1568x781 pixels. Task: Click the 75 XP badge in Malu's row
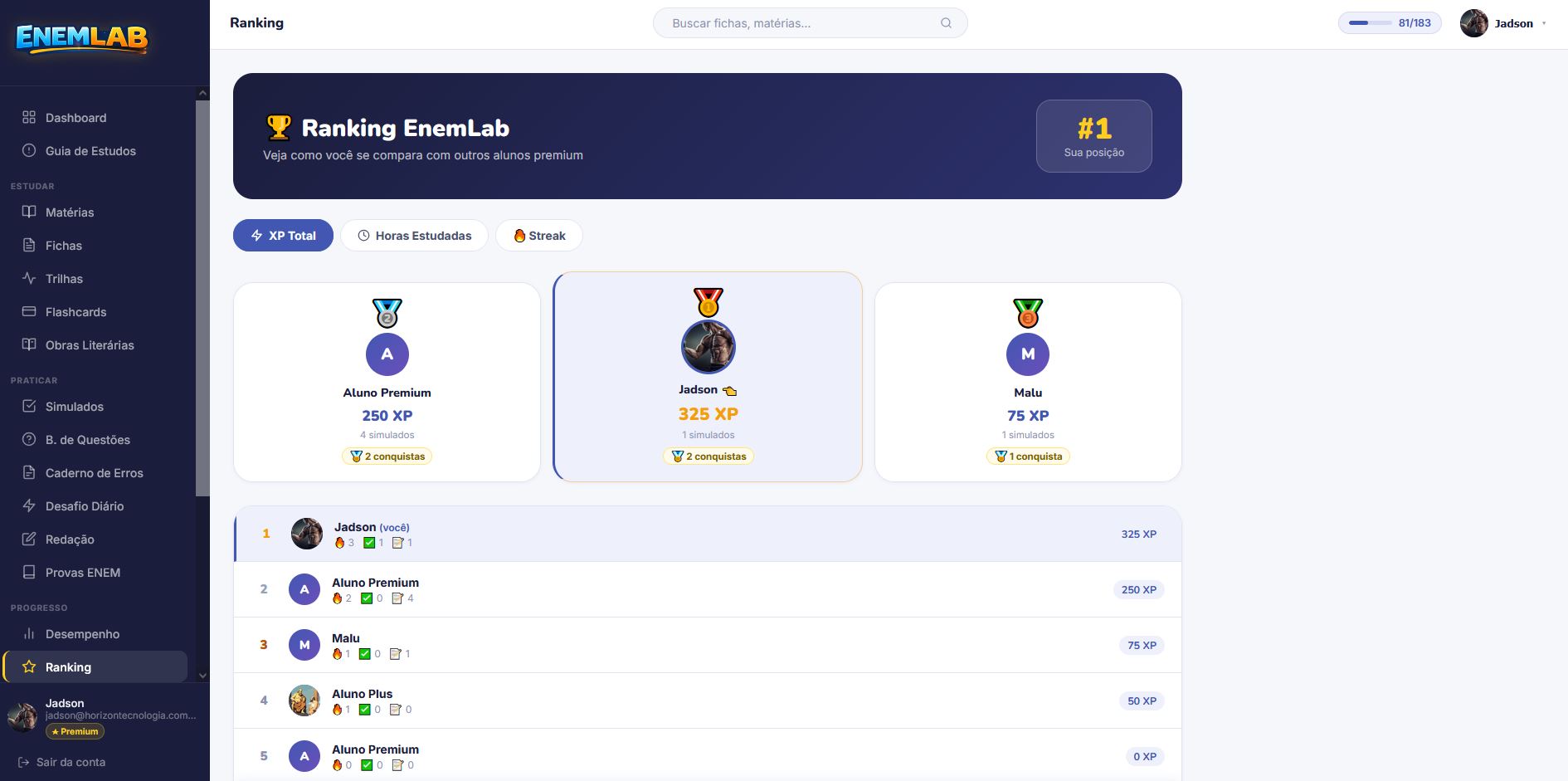pos(1142,646)
